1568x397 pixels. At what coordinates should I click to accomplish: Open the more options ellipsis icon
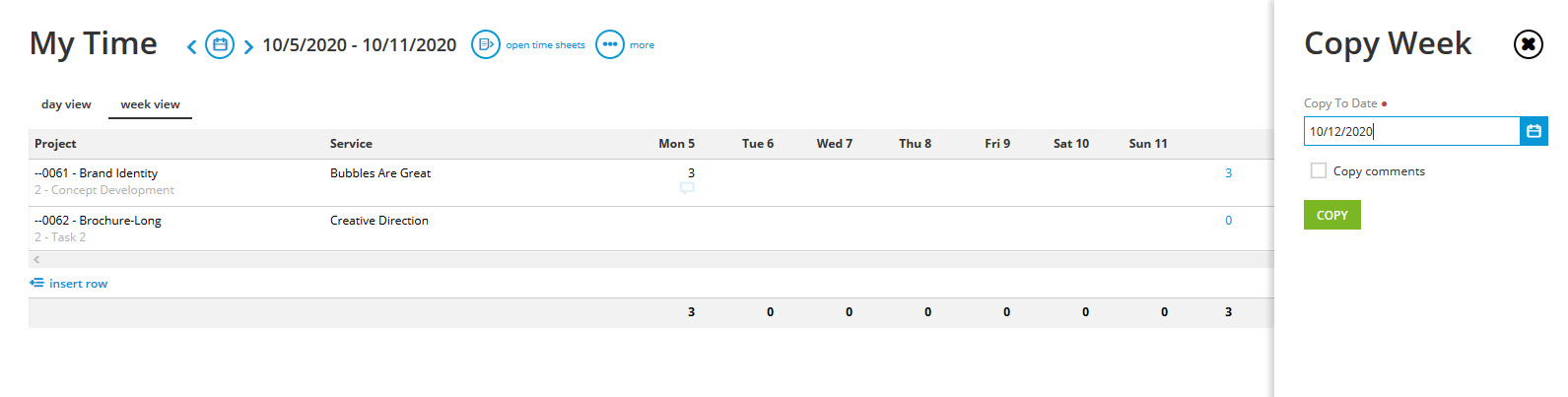[x=610, y=44]
